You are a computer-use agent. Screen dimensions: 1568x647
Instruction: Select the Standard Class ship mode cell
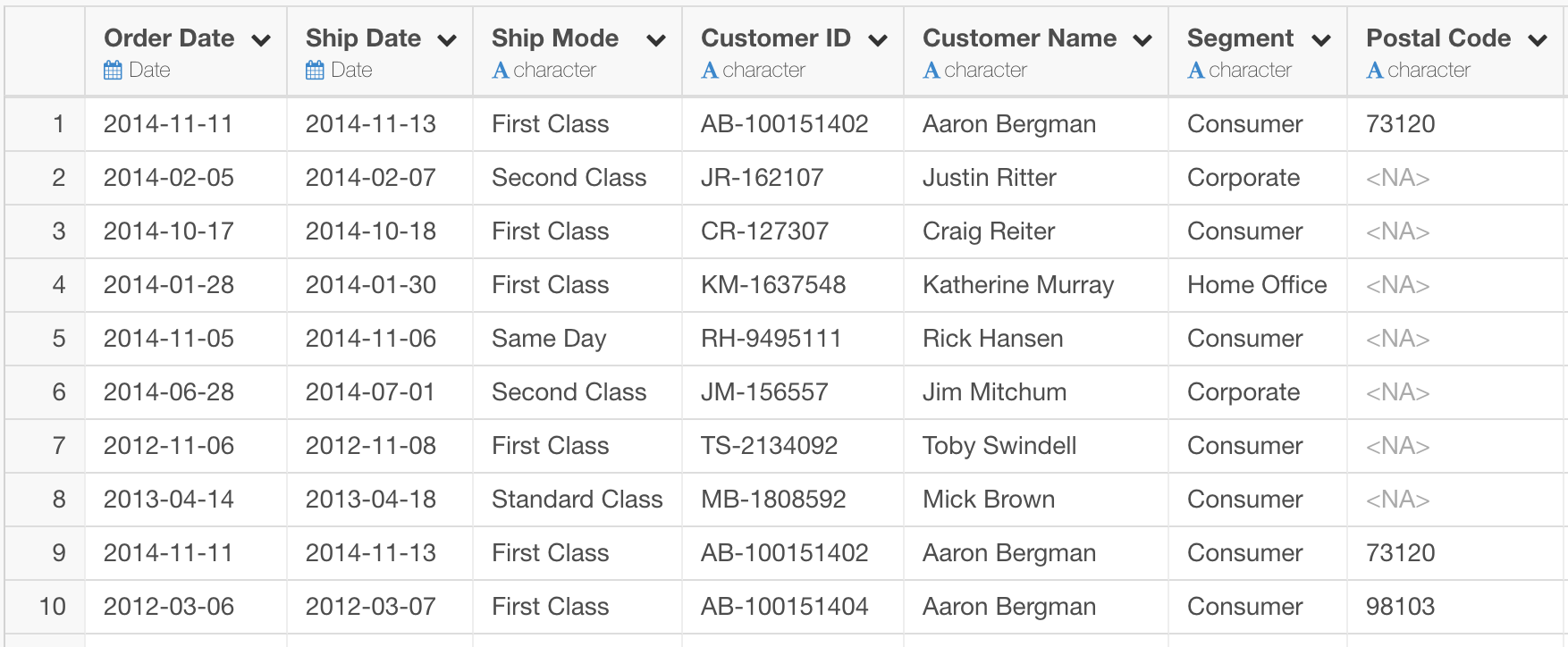[x=577, y=500]
